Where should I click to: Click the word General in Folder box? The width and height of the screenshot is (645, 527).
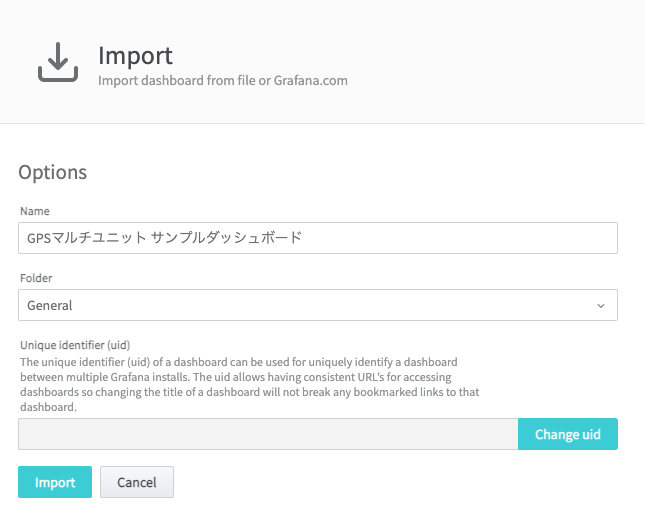[49, 305]
